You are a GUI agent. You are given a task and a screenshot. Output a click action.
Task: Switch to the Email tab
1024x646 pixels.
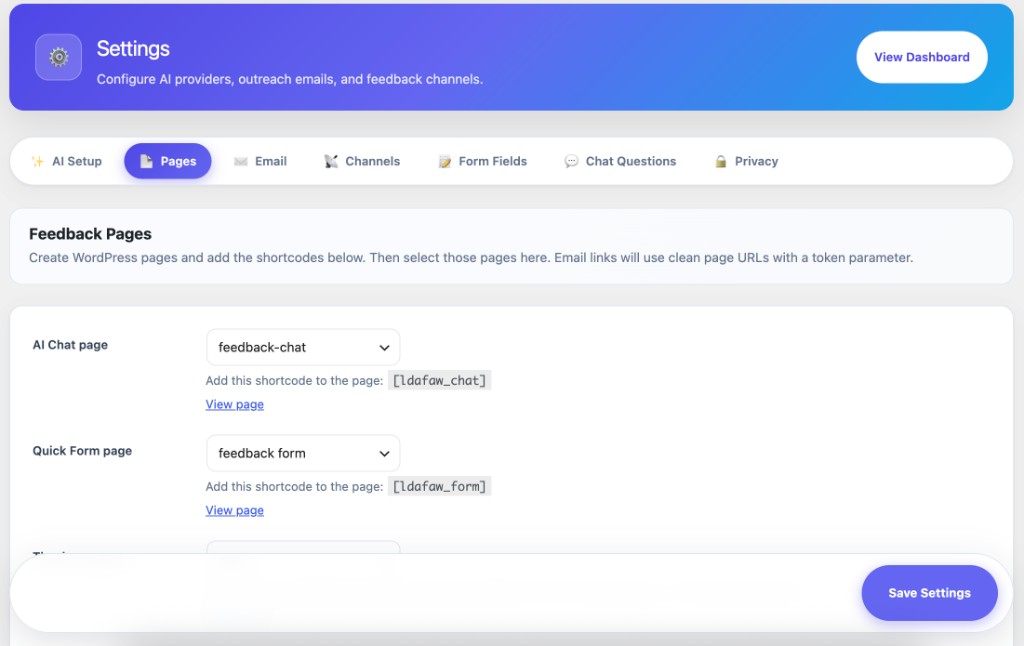(261, 161)
